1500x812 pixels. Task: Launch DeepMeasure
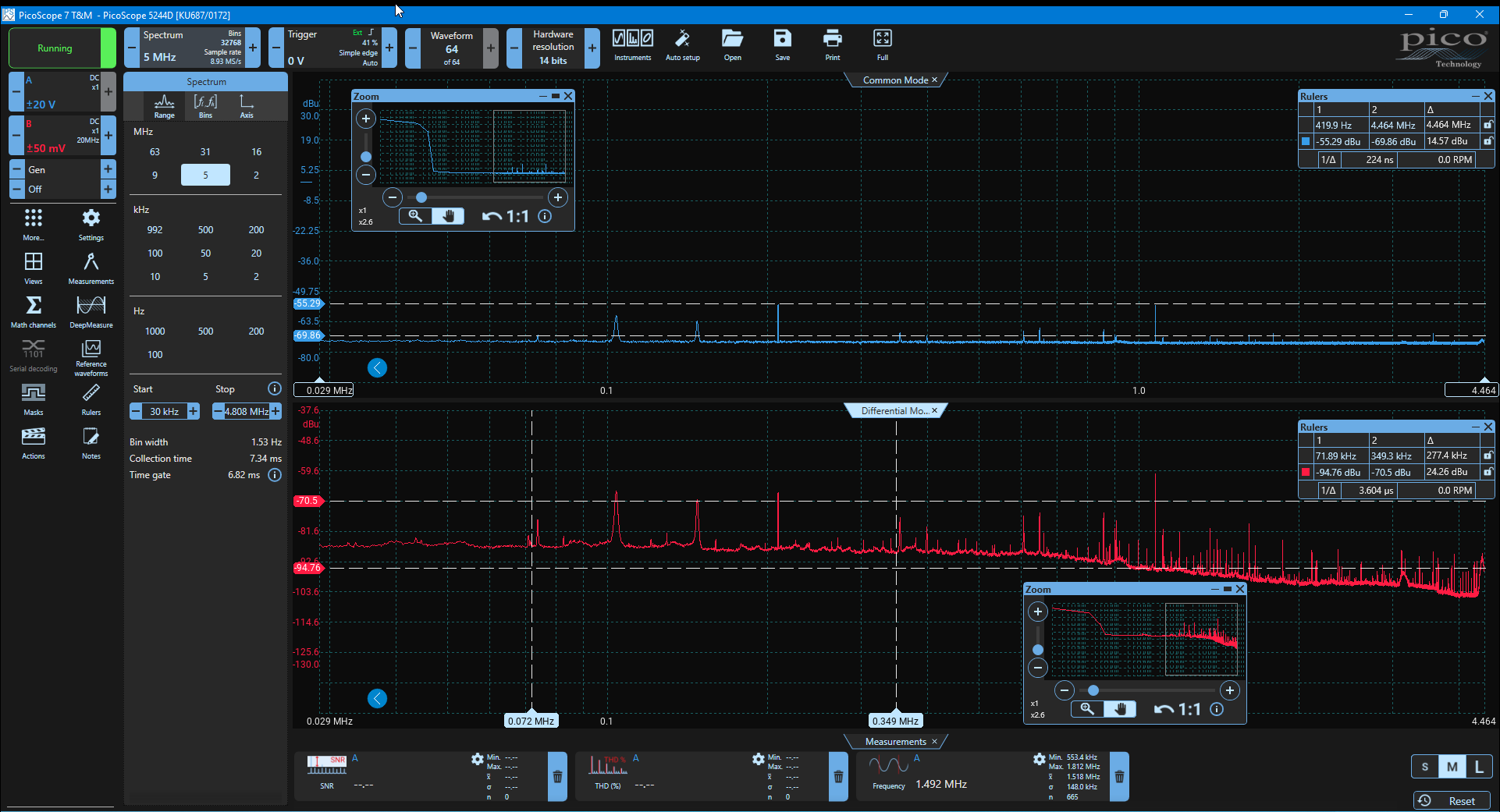[x=91, y=312]
